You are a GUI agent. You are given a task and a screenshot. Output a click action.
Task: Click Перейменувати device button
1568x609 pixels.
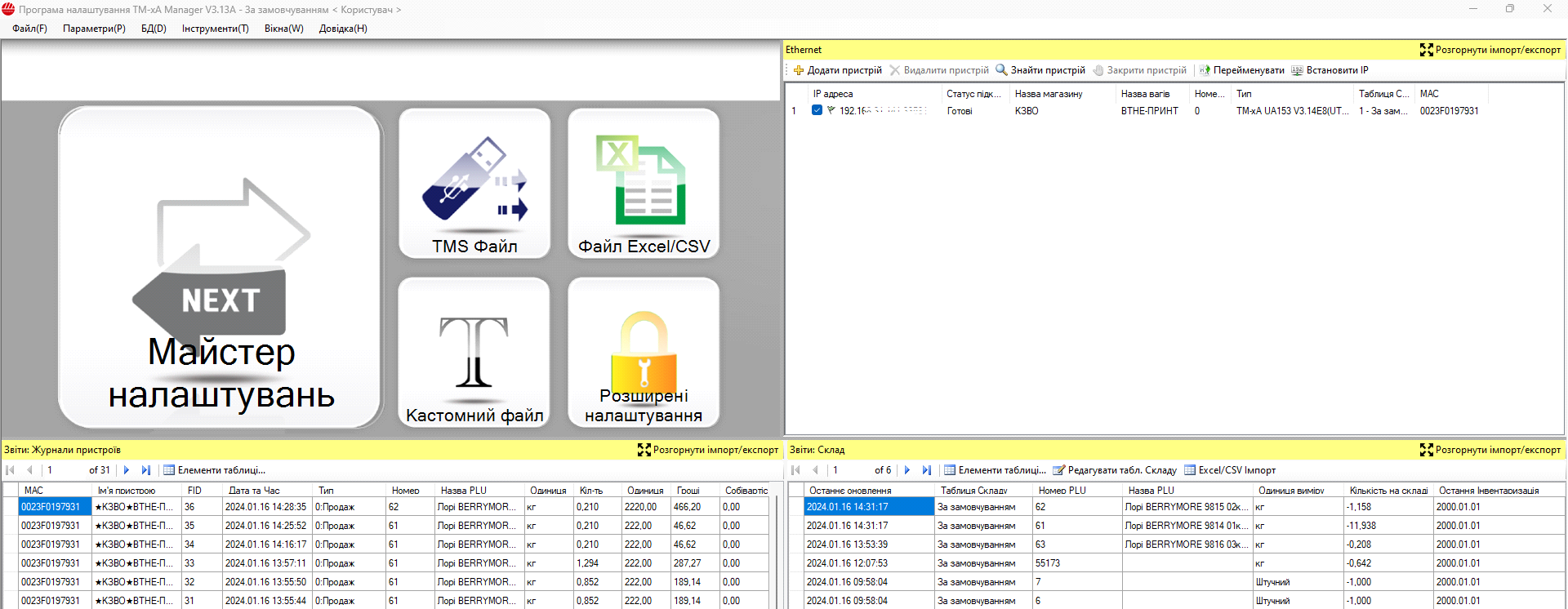1241,70
